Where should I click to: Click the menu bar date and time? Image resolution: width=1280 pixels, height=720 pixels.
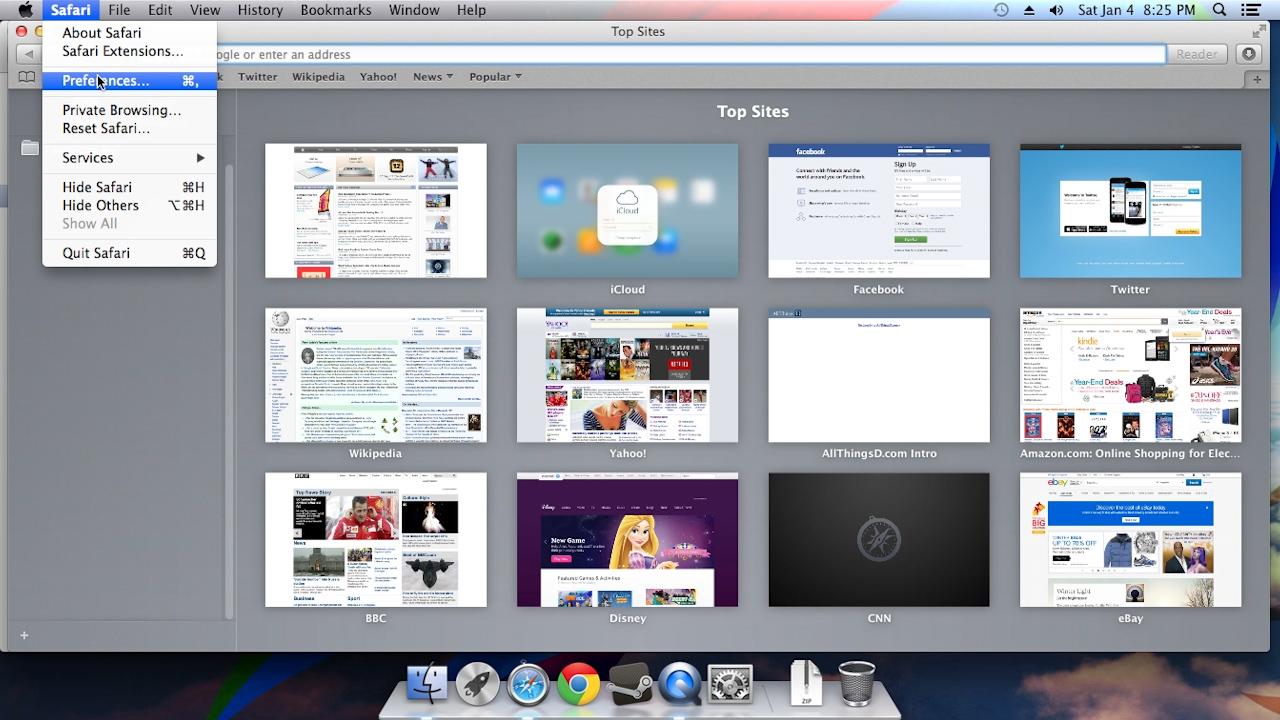[x=1137, y=10]
